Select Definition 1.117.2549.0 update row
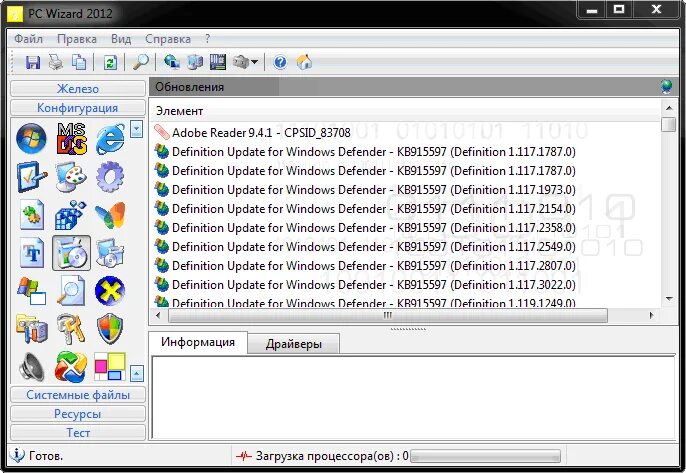 coord(365,247)
